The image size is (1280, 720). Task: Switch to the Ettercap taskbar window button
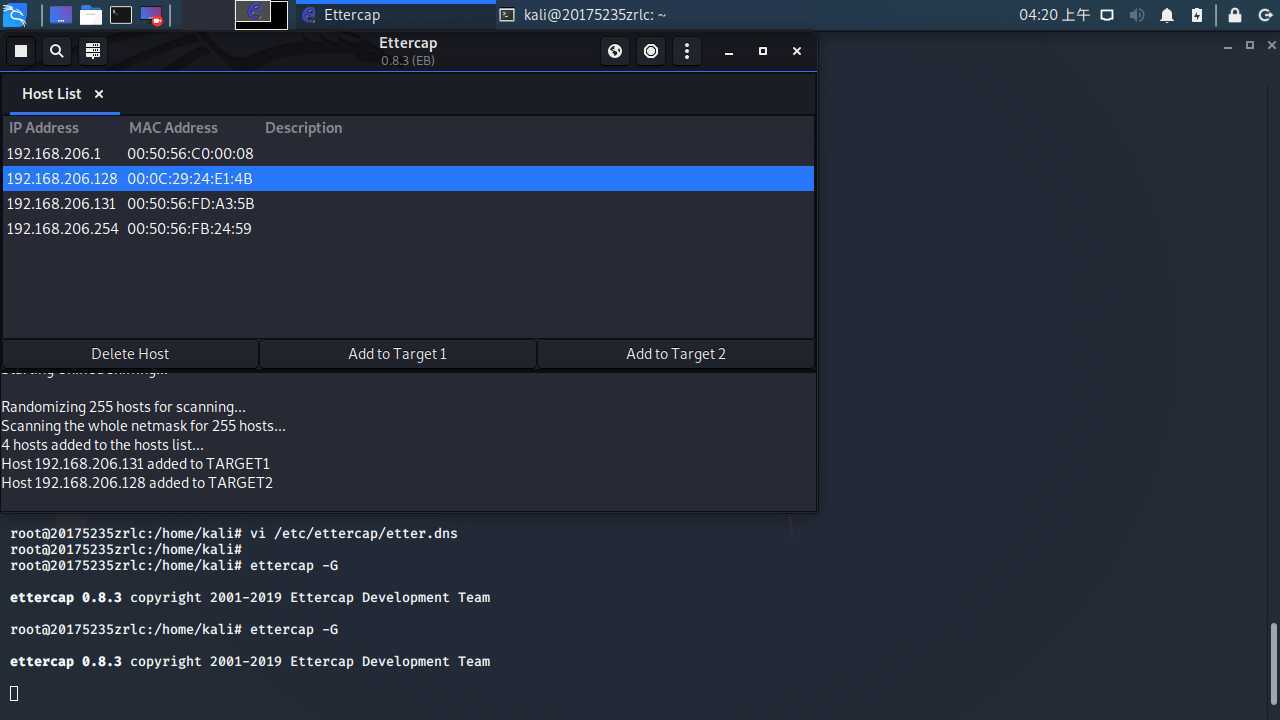pyautogui.click(x=395, y=15)
